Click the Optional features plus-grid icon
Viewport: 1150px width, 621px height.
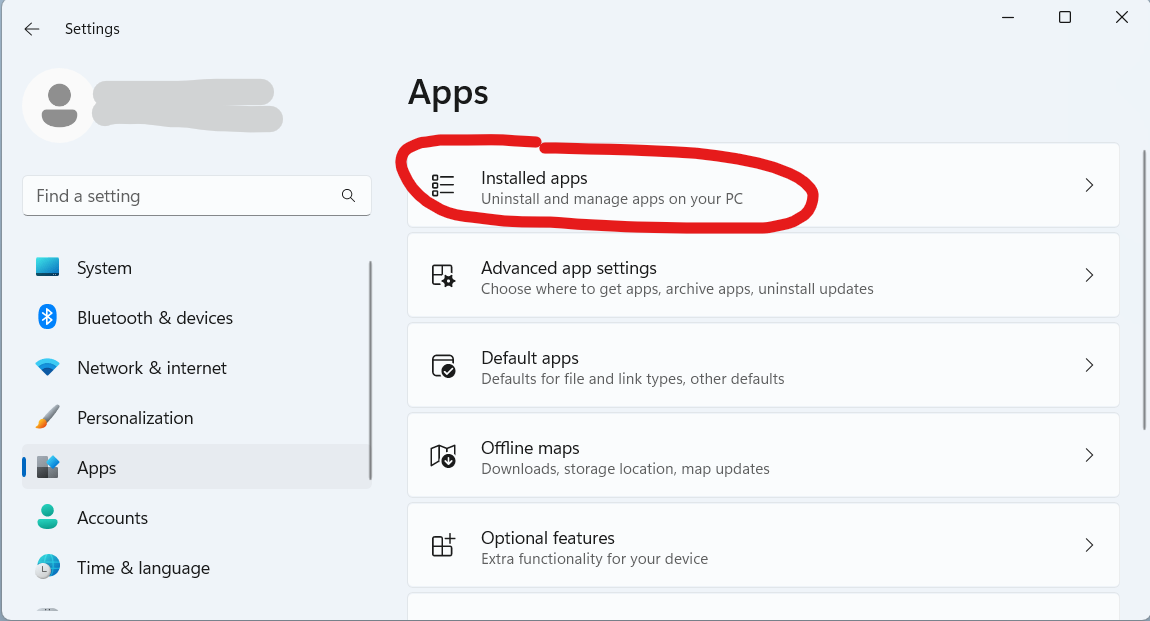click(442, 546)
